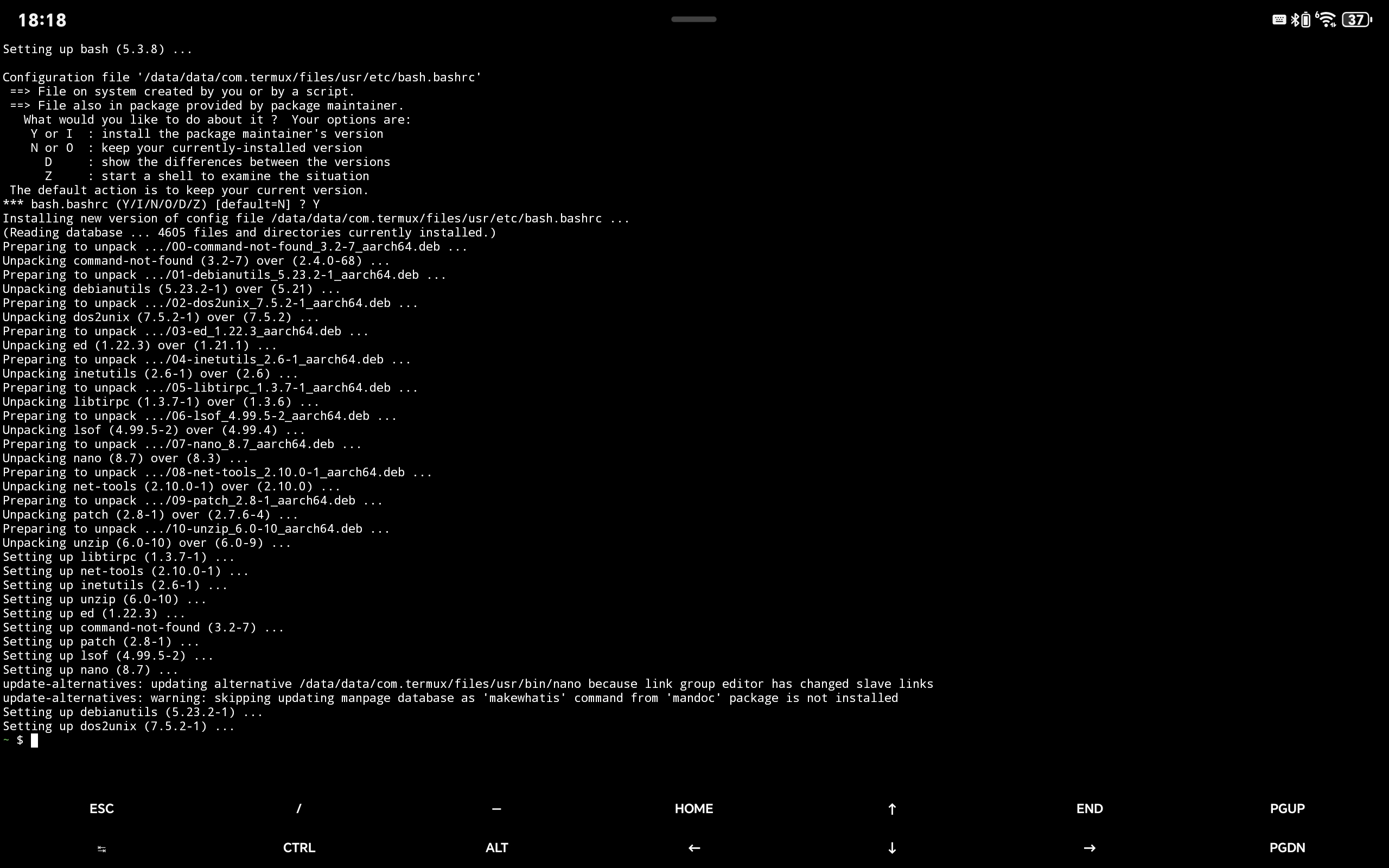The width and height of the screenshot is (1389, 868).
Task: Toggle the ALT modifier key
Action: [496, 848]
